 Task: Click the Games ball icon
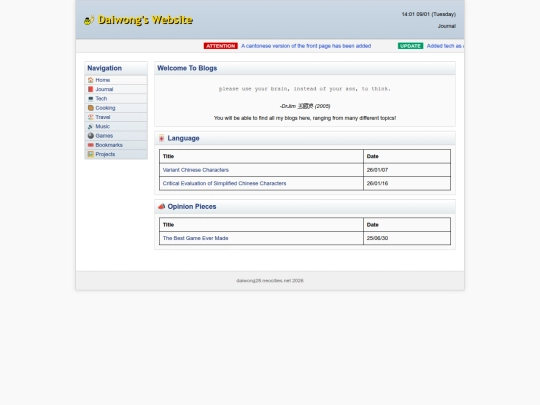[x=91, y=136]
